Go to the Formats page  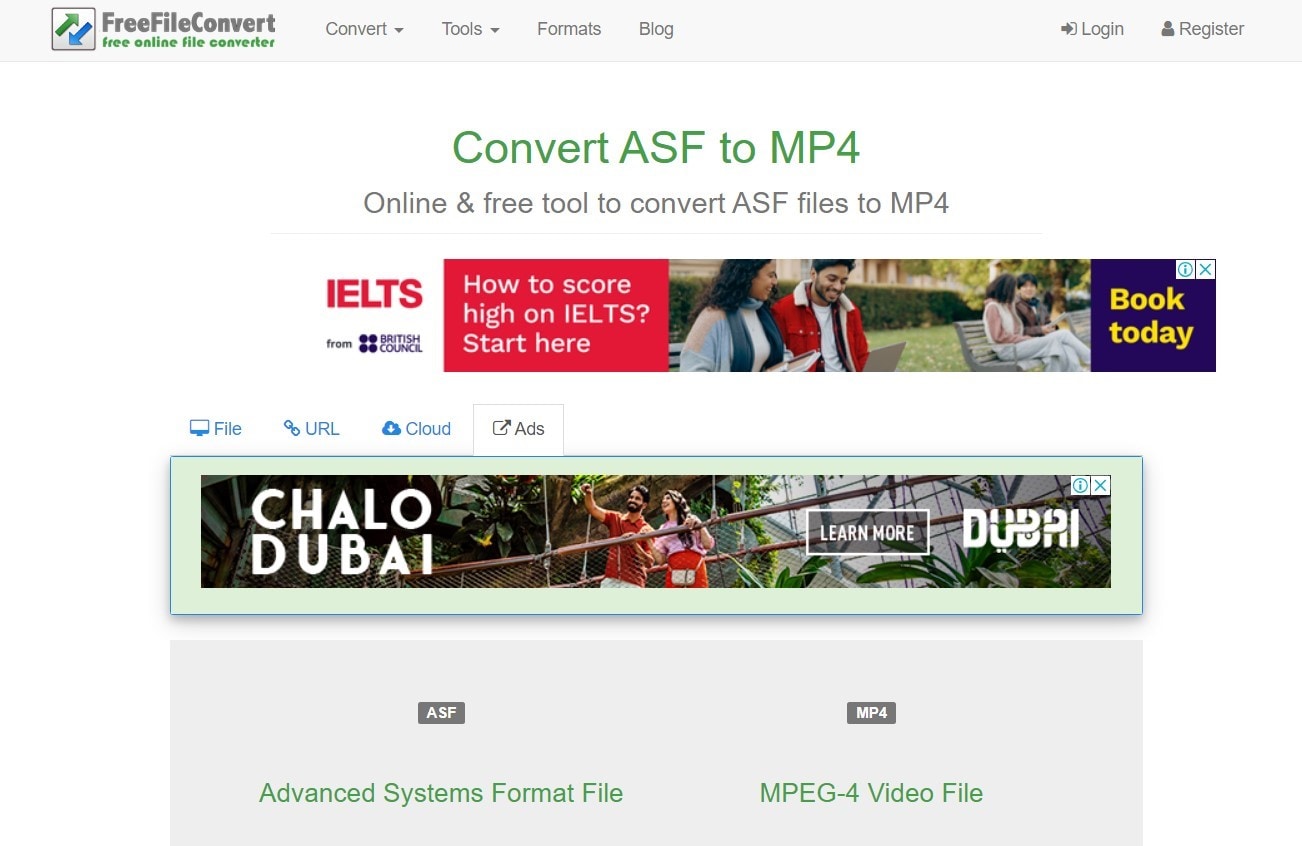(569, 29)
